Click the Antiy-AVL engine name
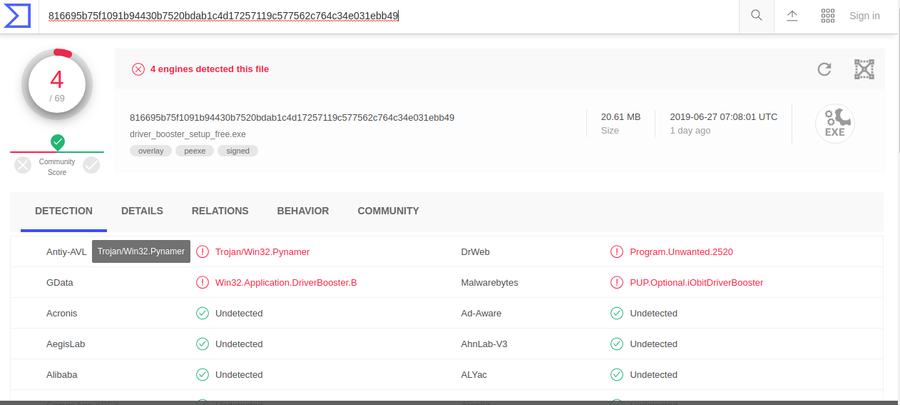The width and height of the screenshot is (900, 405). point(67,252)
